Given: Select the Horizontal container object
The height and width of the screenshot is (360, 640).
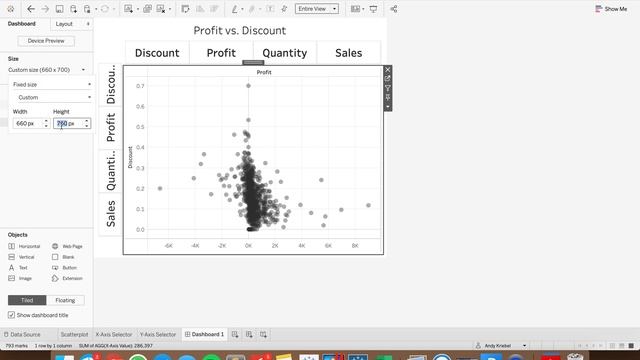Looking at the screenshot, I should (x=24, y=246).
